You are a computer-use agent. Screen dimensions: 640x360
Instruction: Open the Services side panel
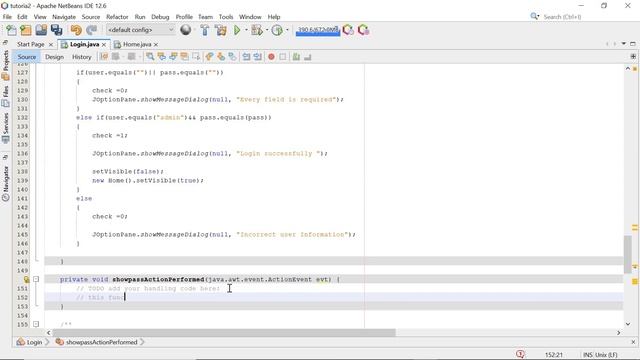click(6, 128)
